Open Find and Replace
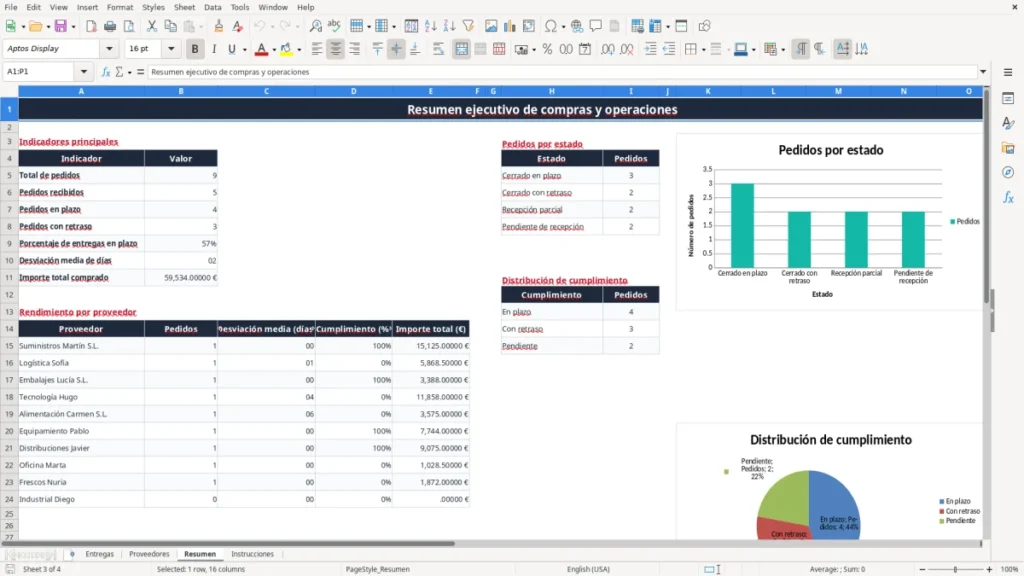1024x576 pixels. (315, 26)
